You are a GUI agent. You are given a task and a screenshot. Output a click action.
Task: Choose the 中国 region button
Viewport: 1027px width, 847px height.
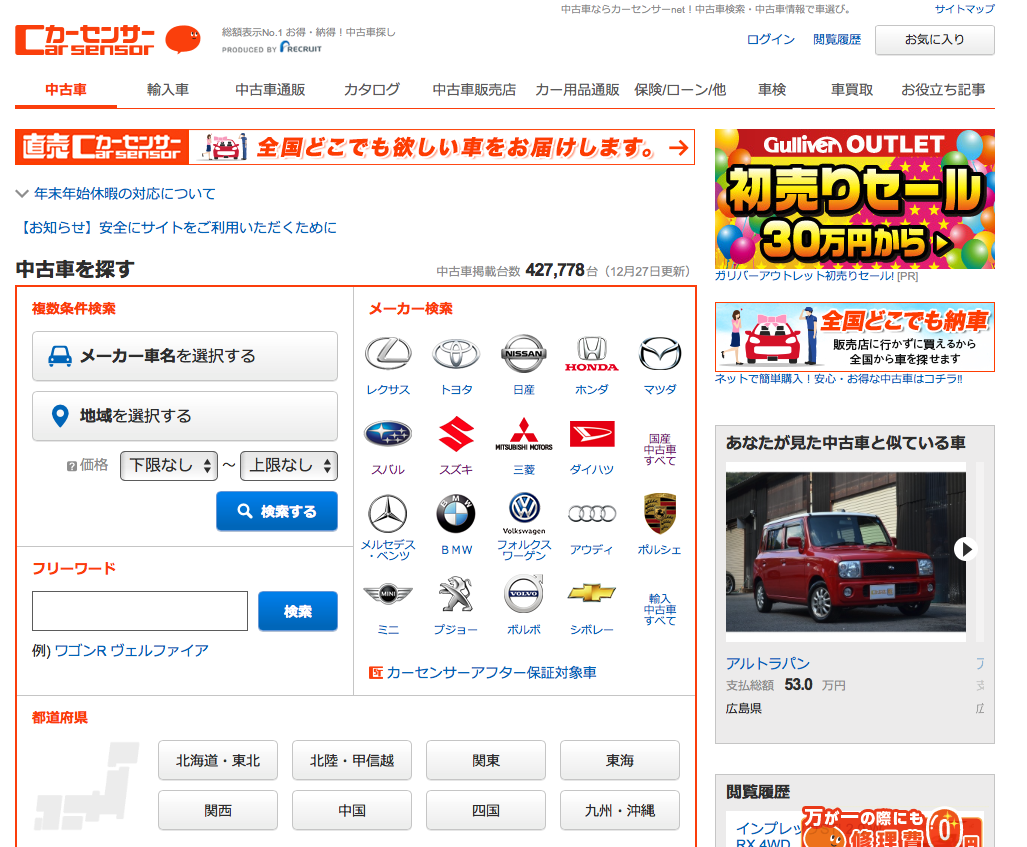[352, 810]
